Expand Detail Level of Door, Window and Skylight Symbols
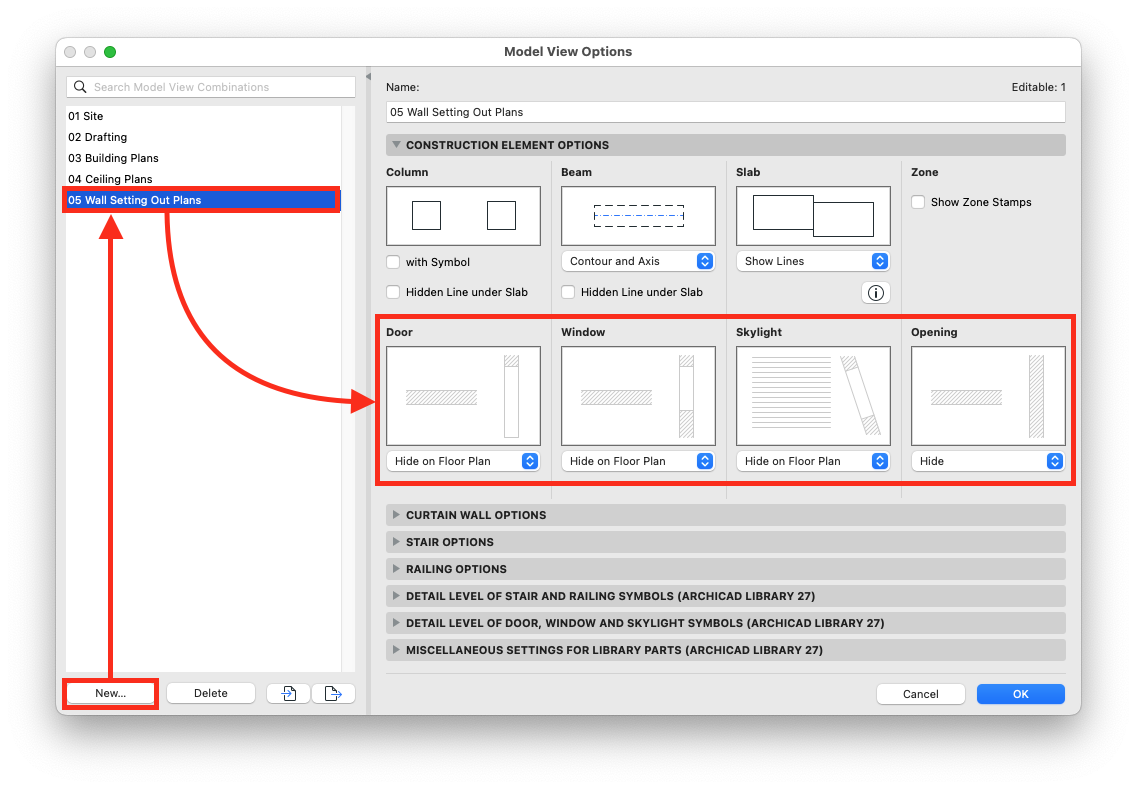 click(x=726, y=623)
